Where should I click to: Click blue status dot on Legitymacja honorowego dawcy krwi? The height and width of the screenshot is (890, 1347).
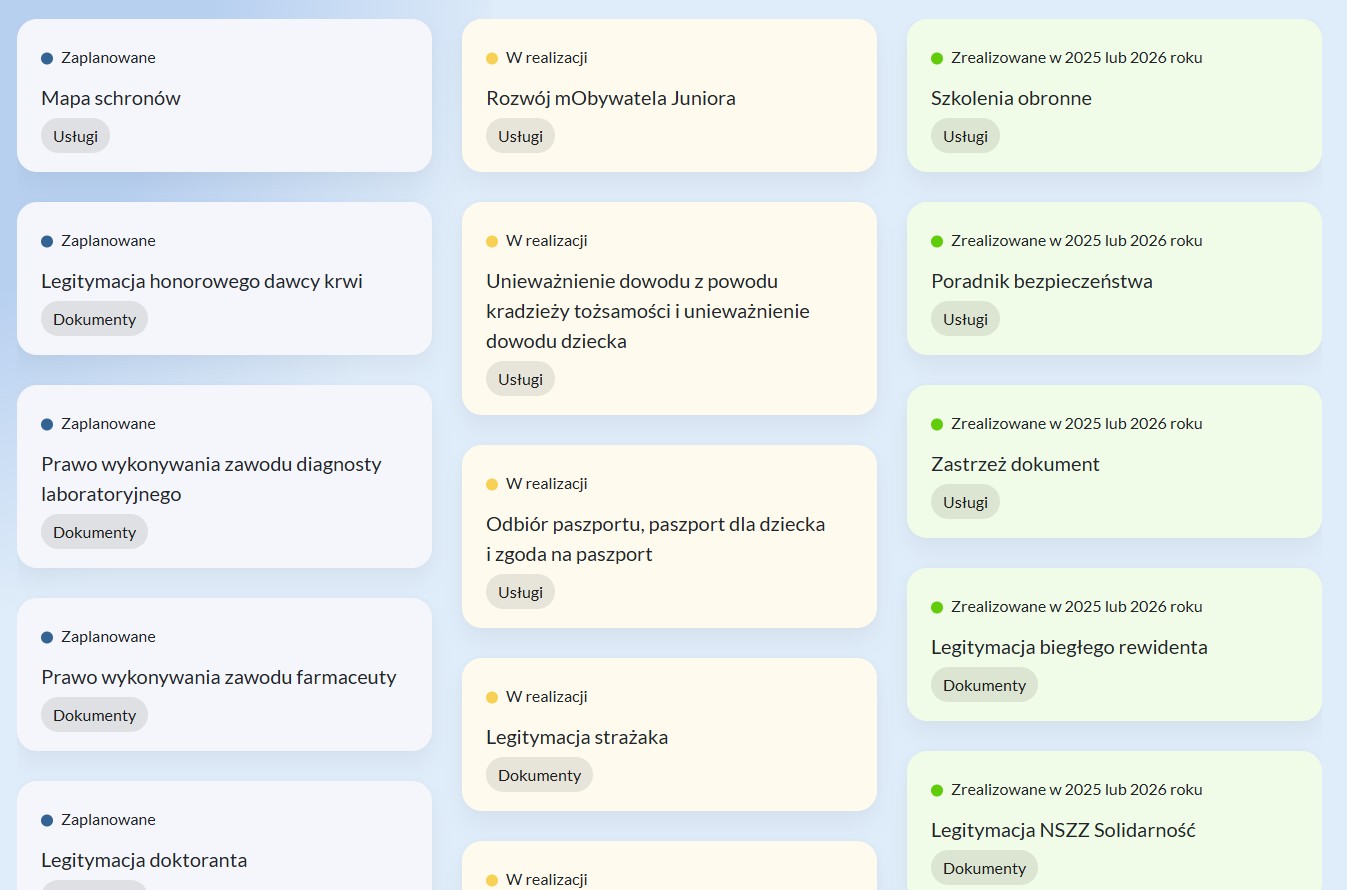point(47,241)
